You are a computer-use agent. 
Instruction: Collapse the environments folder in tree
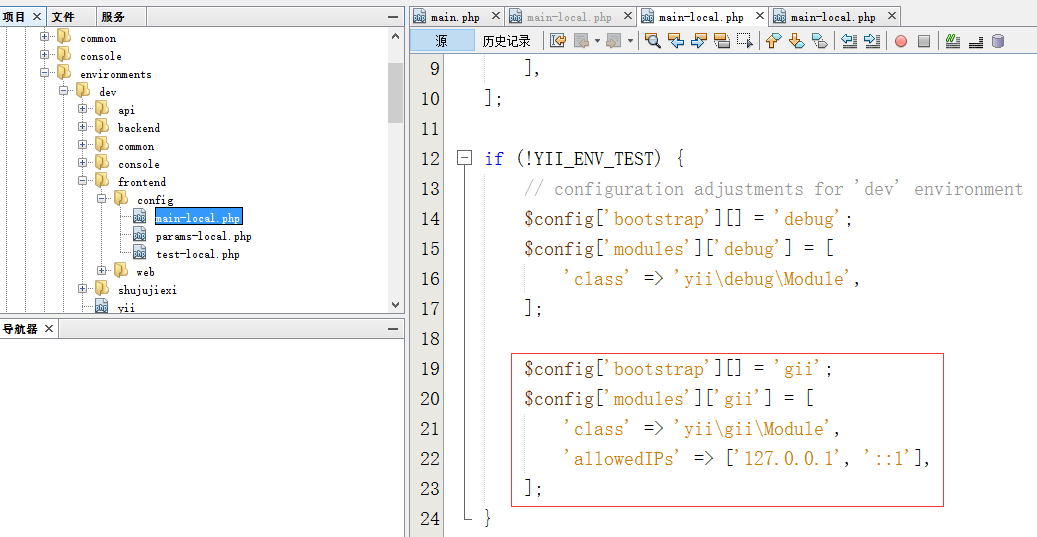coord(45,74)
